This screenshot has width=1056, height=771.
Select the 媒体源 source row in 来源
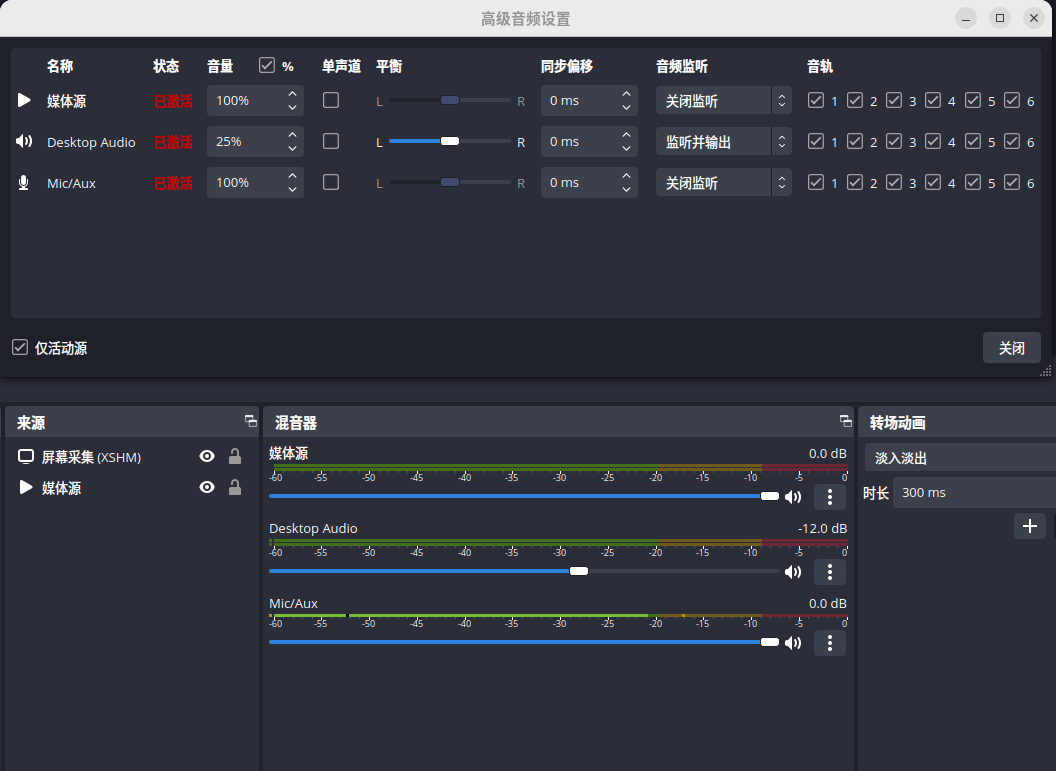(x=132, y=487)
